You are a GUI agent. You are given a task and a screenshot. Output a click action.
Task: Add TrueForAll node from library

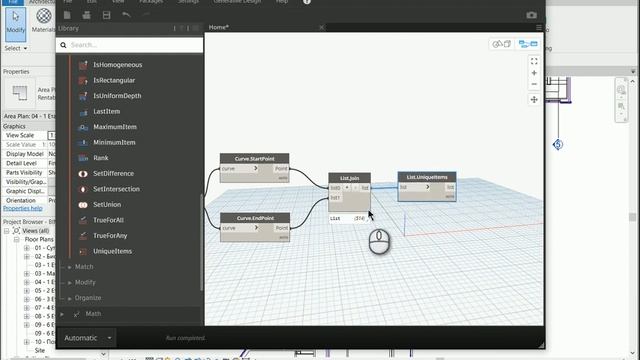pyautogui.click(x=108, y=220)
